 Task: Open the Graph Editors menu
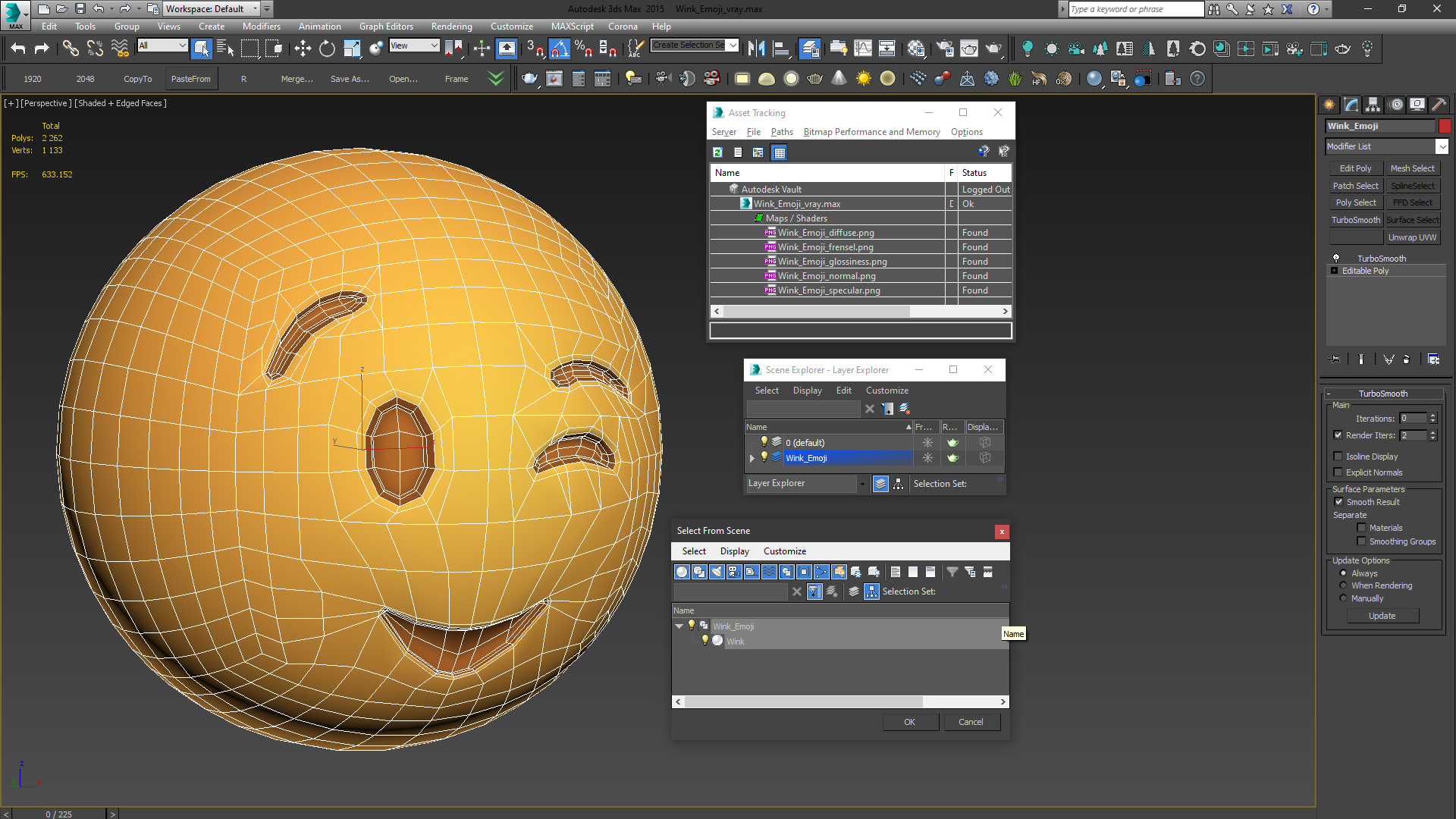pos(386,26)
